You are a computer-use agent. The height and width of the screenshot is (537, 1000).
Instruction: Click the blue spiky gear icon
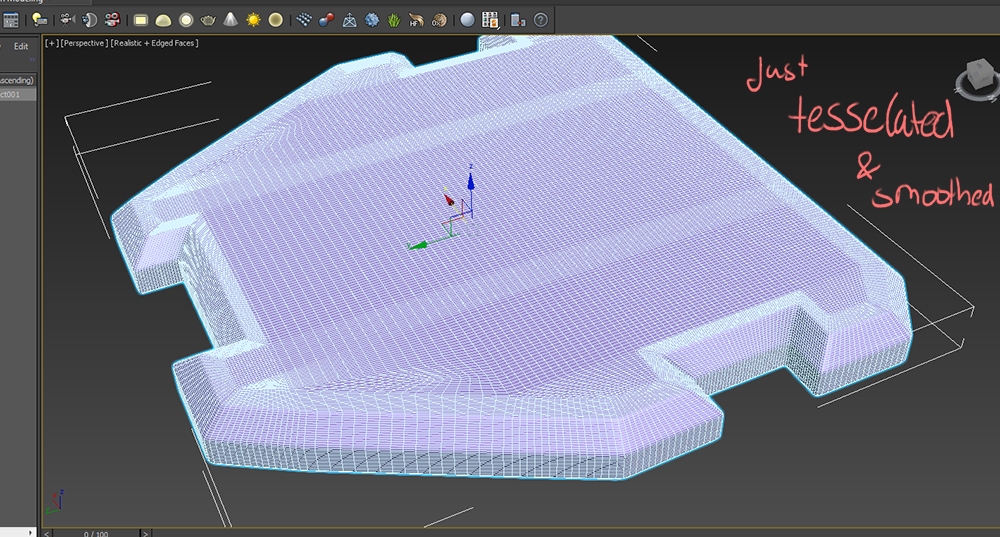coord(372,20)
